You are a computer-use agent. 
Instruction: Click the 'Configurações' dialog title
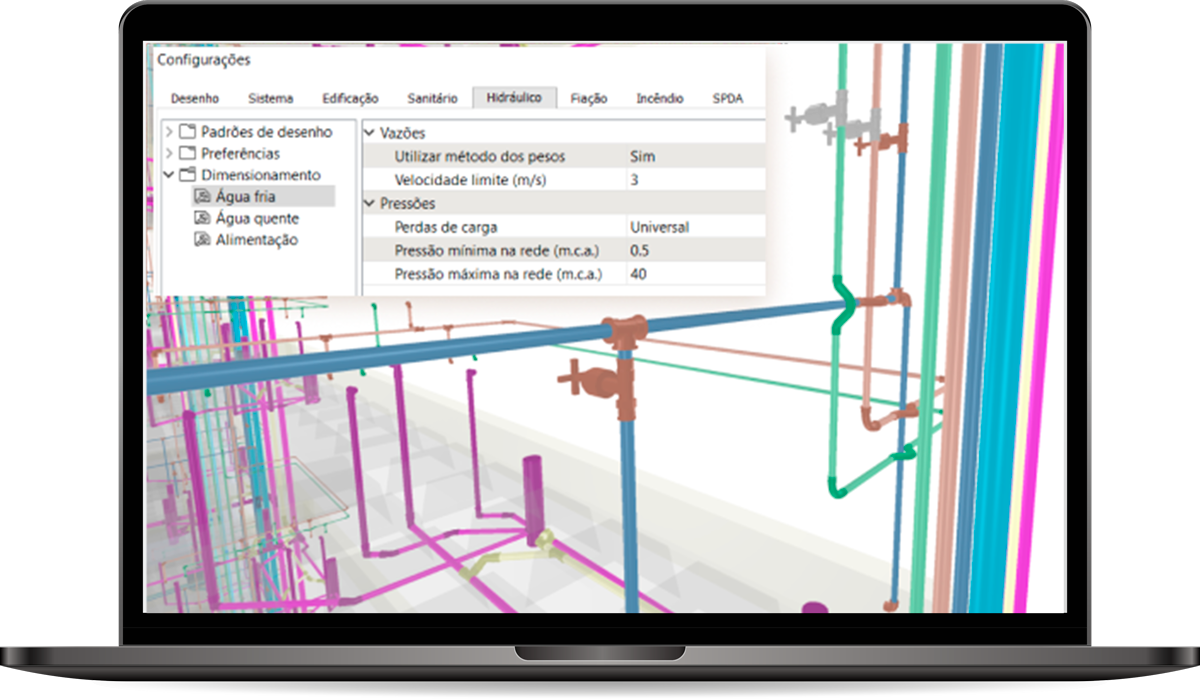click(x=204, y=60)
